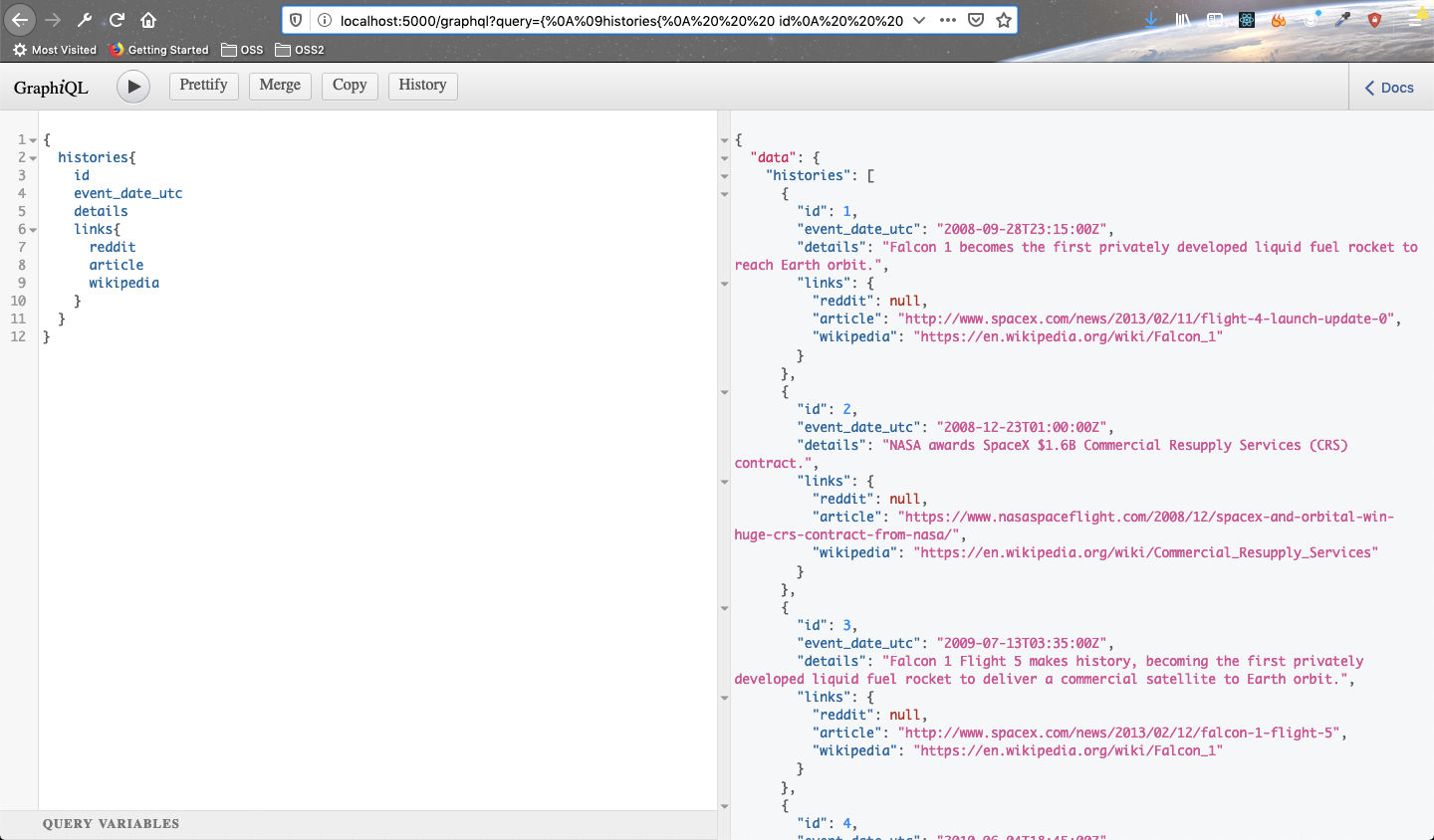Collapse the root result object fold arrow
This screenshot has height=840, width=1434.
pos(724,140)
